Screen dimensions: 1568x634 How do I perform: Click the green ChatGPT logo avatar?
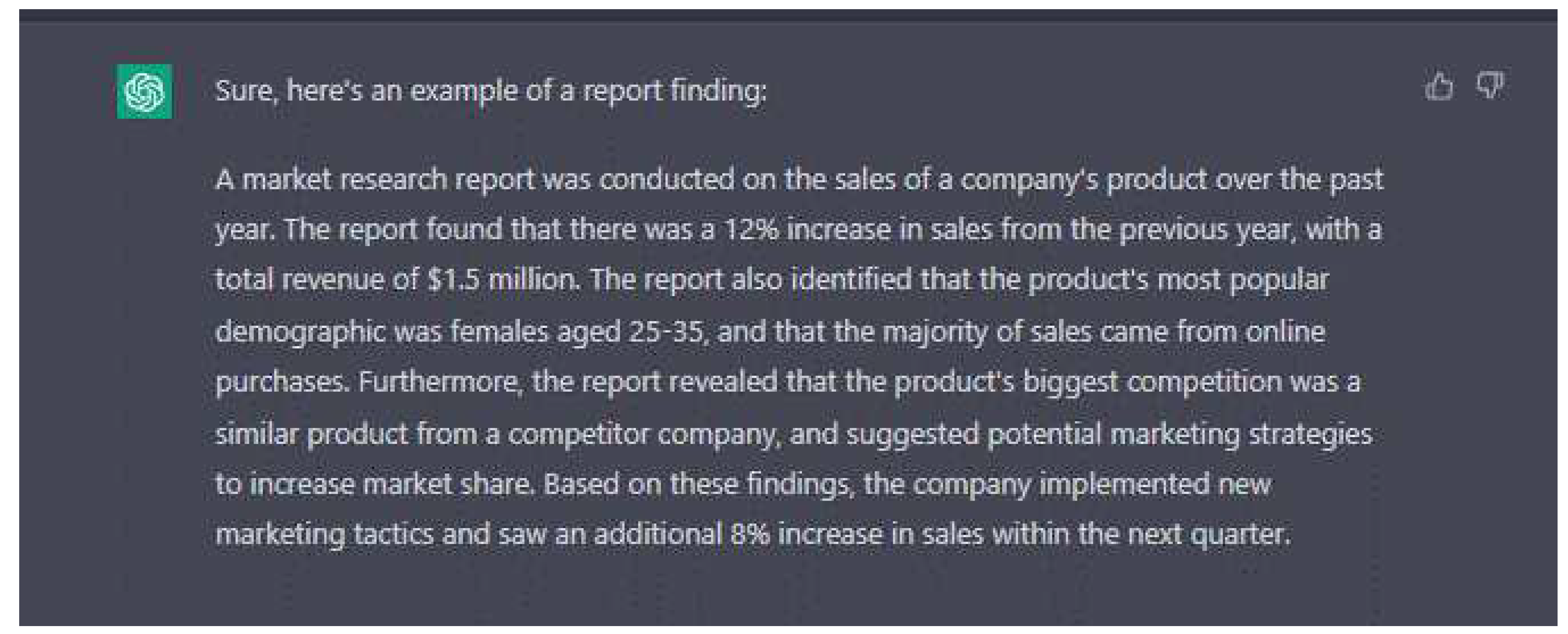(144, 91)
